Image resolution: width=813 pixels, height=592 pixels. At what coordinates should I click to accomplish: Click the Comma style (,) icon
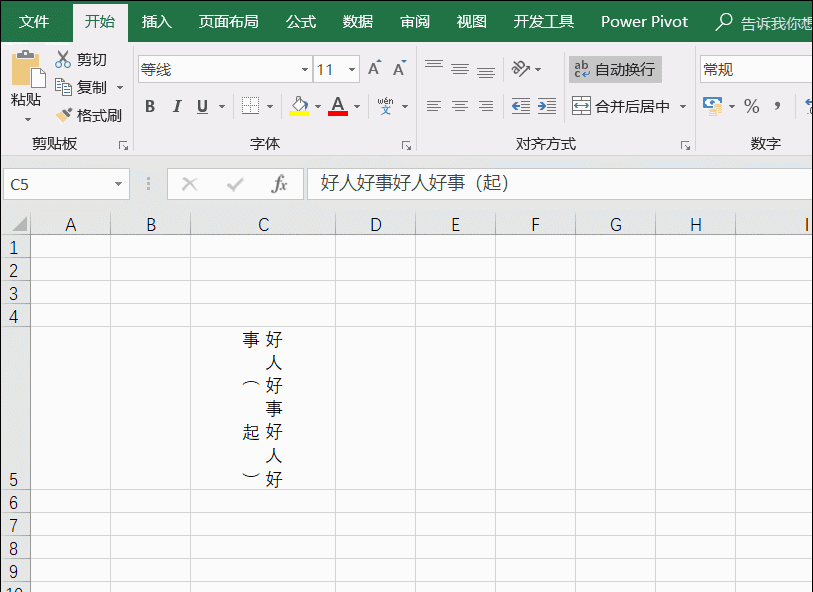[x=779, y=104]
